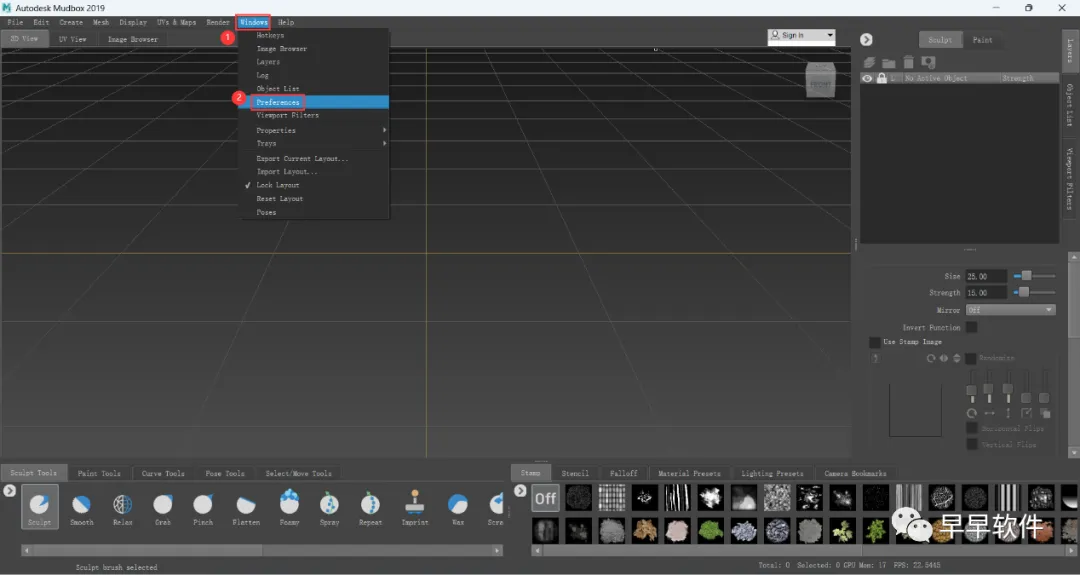Image resolution: width=1080 pixels, height=575 pixels.
Task: Switch to the Curve Tools tab
Action: tap(163, 473)
